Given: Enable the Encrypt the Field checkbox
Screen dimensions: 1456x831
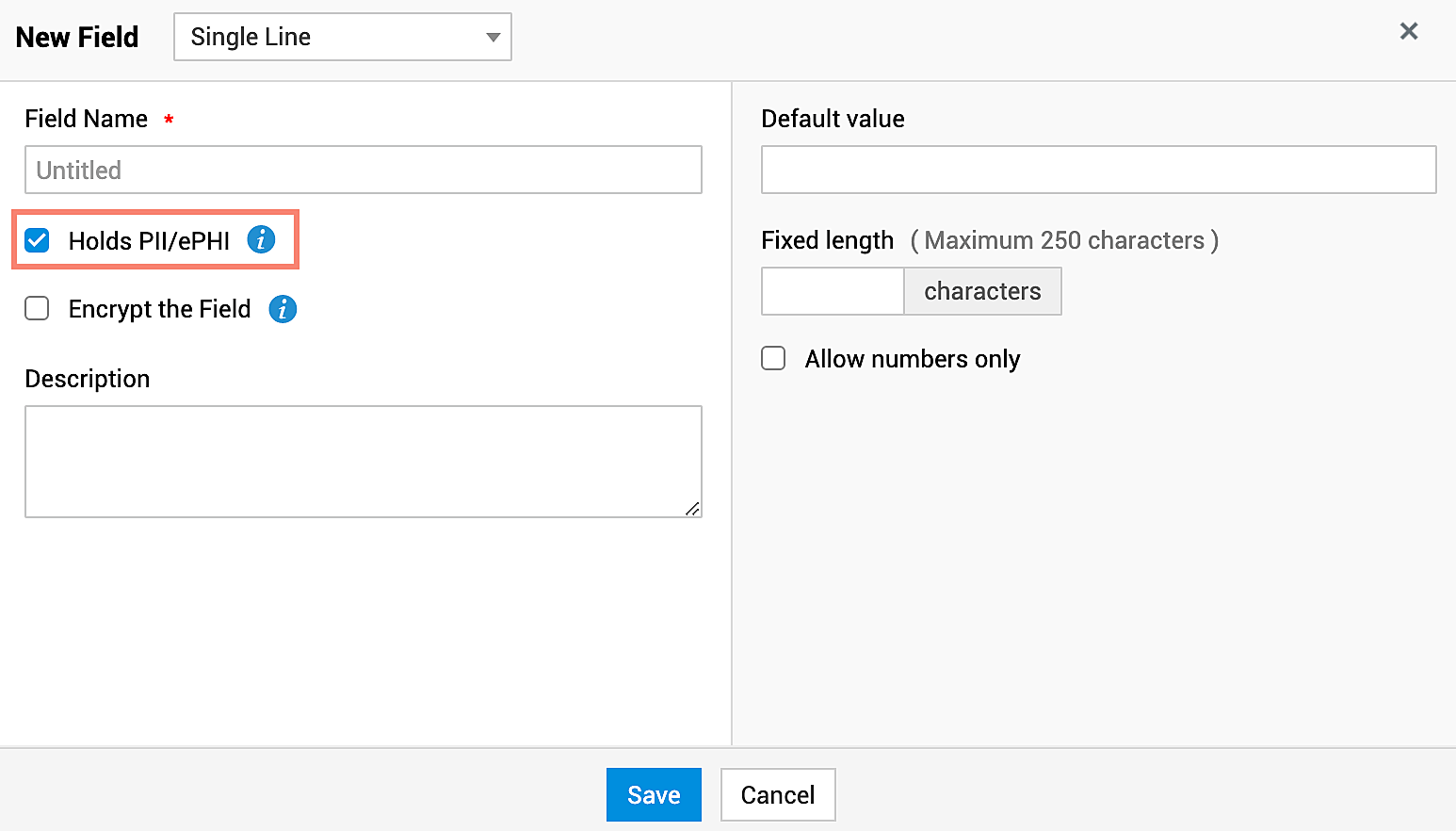Looking at the screenshot, I should tap(37, 308).
